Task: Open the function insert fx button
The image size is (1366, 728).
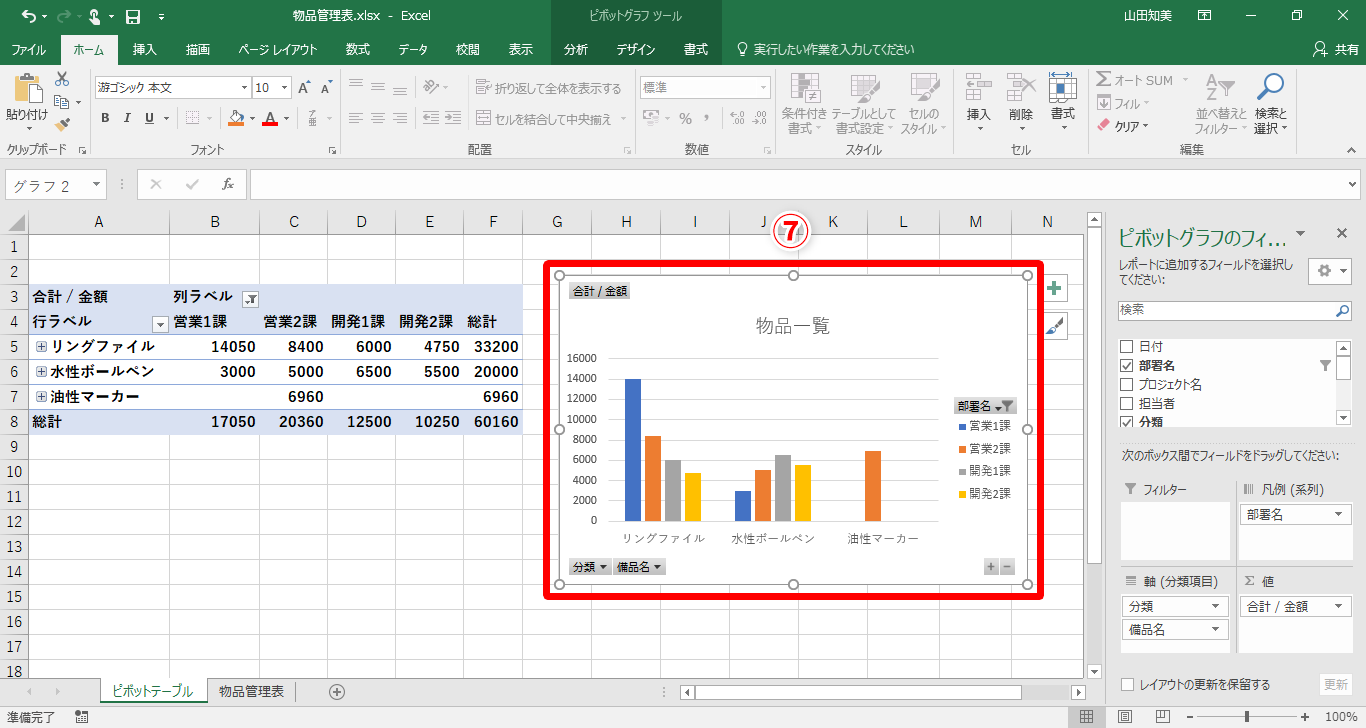Action: (228, 184)
